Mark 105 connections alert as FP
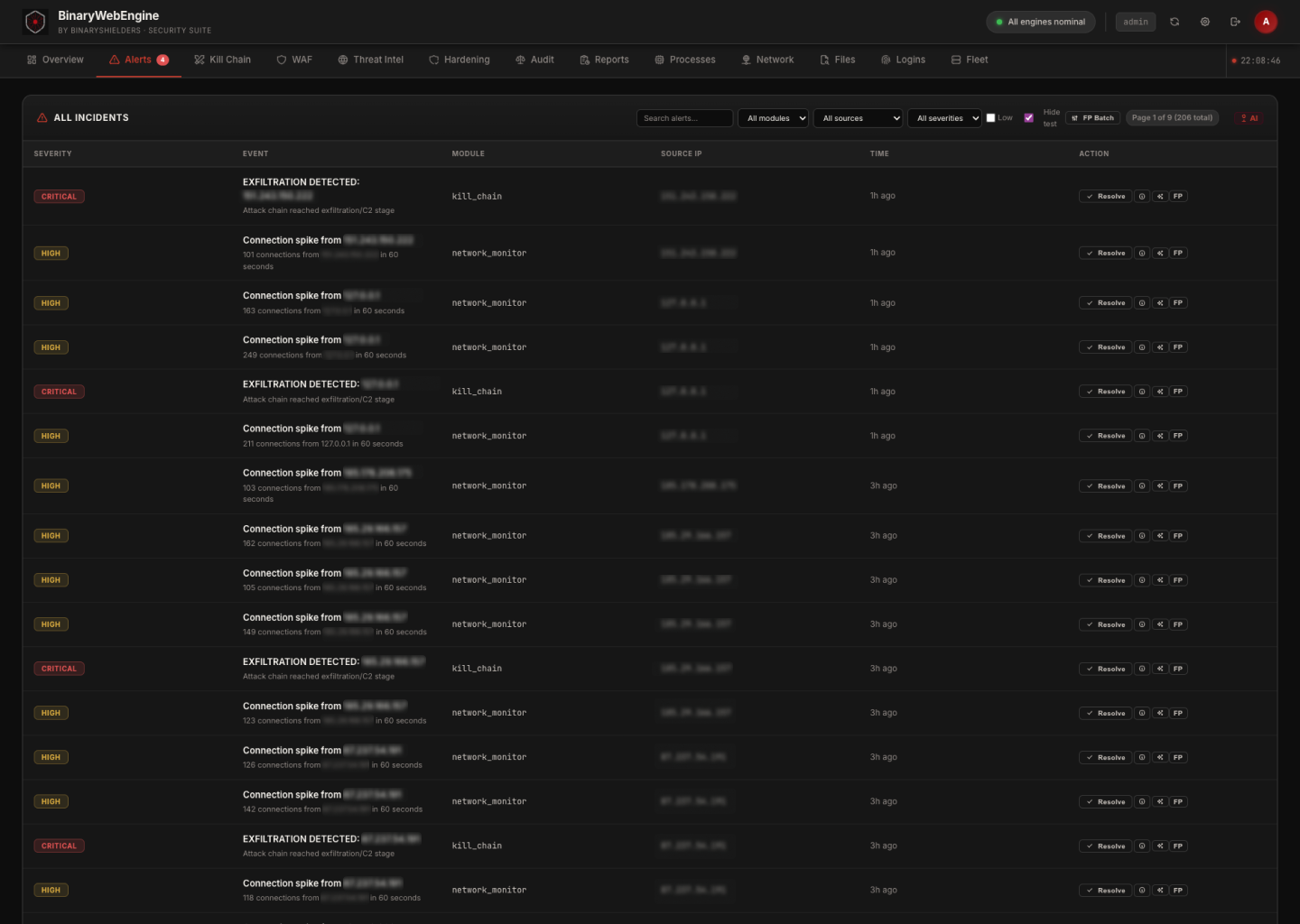This screenshot has height=924, width=1300. pyautogui.click(x=1178, y=580)
